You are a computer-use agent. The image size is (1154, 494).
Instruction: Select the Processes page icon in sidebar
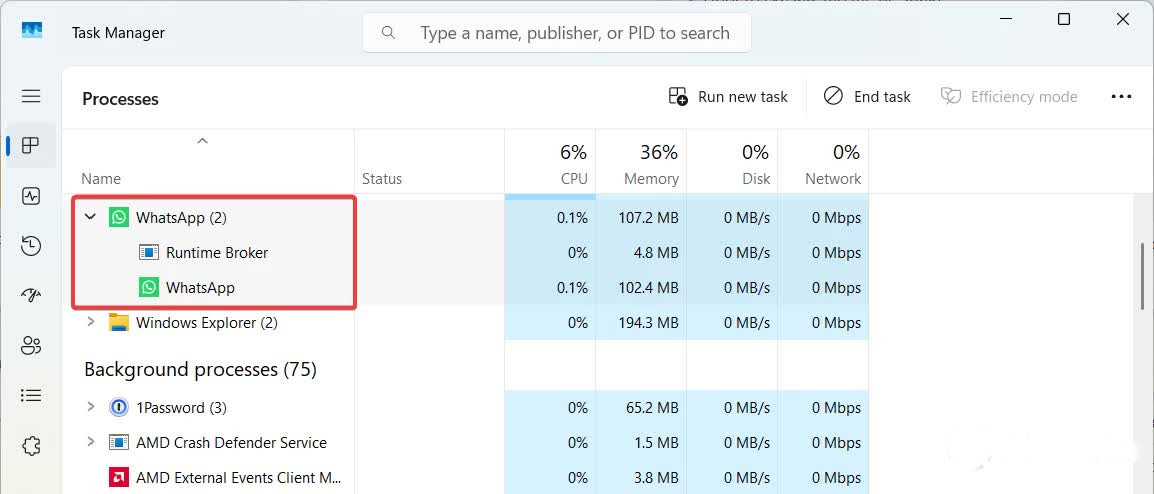tap(31, 146)
